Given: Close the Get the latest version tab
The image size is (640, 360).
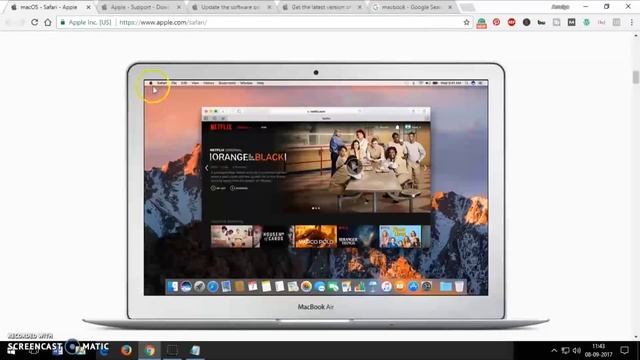Looking at the screenshot, I should click(360, 7).
